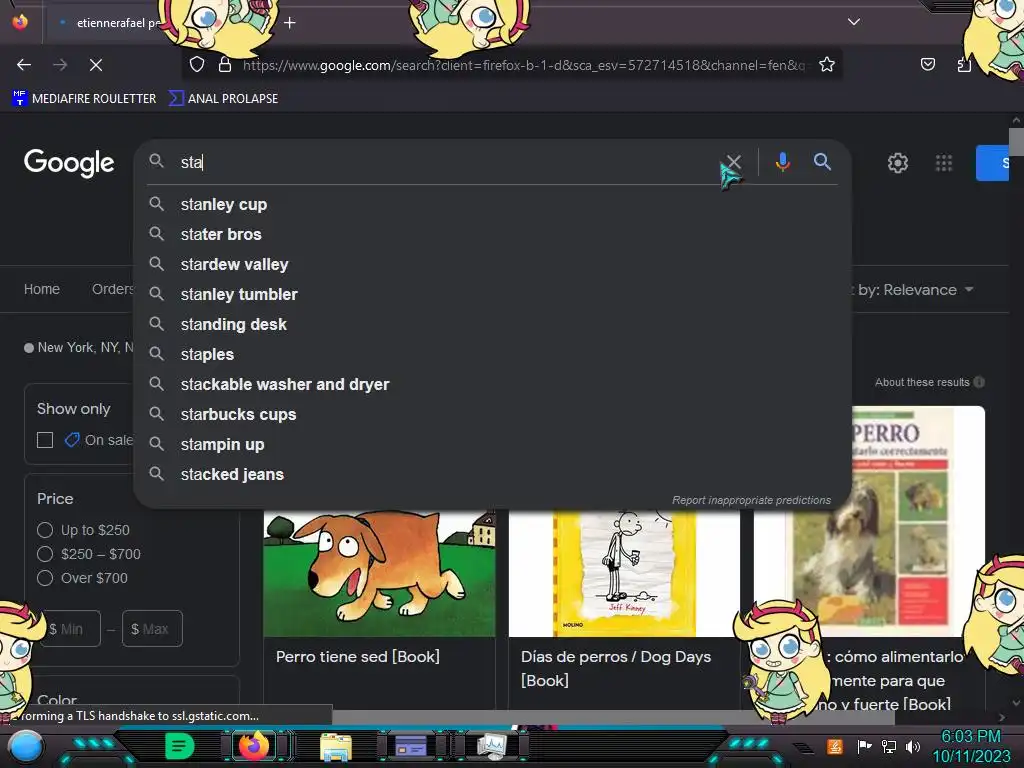This screenshot has width=1024, height=768.
Task: Clear the search box text
Action: tap(734, 161)
